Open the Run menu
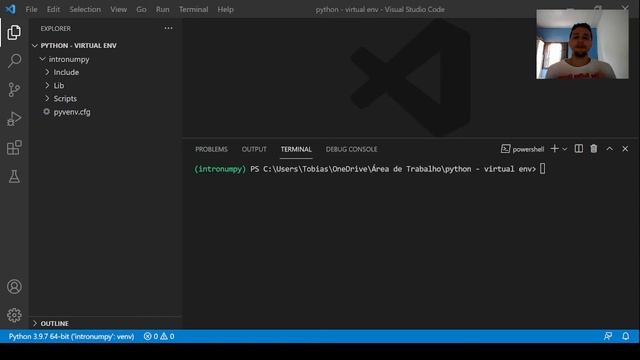Viewport: 640px width, 360px height. (x=162, y=9)
